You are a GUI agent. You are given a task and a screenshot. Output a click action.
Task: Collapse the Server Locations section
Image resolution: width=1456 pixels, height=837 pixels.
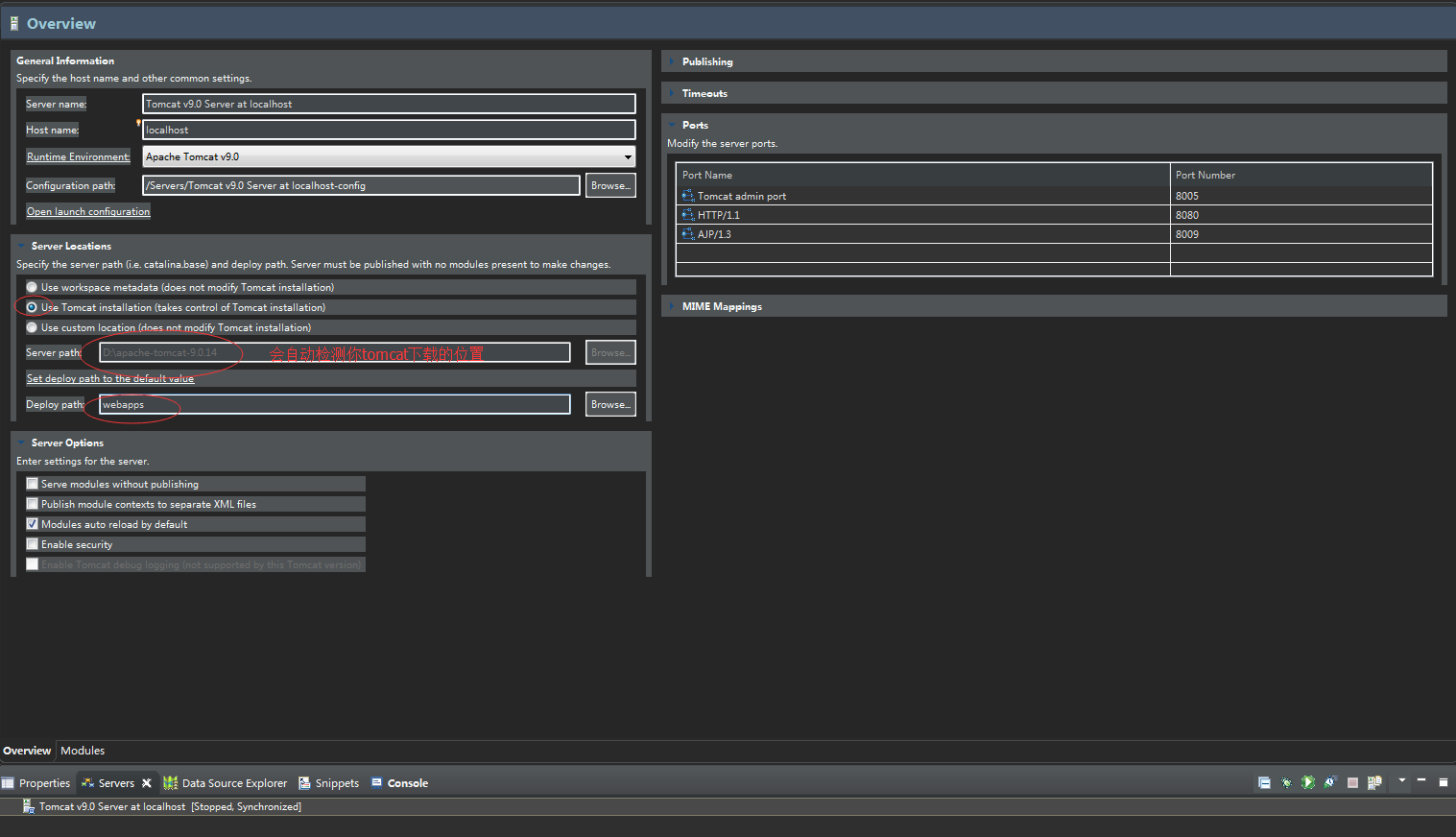21,246
